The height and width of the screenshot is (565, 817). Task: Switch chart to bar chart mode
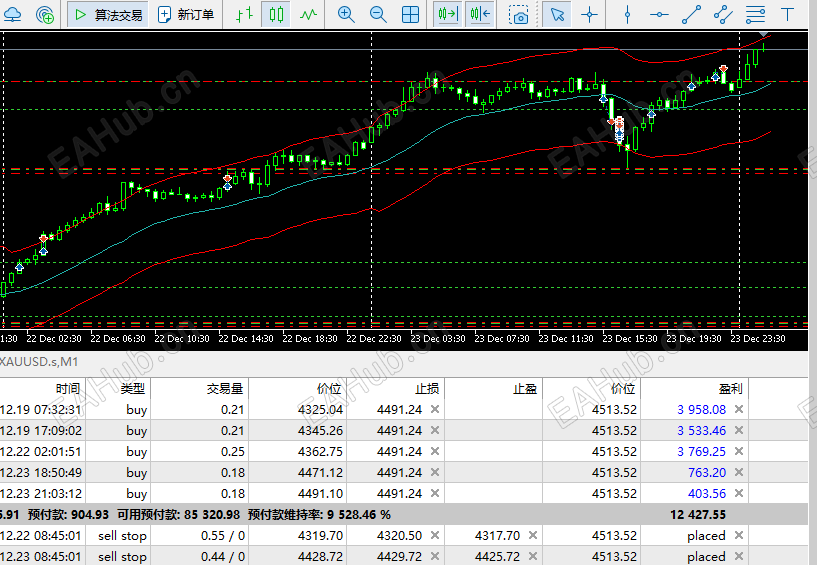point(244,14)
